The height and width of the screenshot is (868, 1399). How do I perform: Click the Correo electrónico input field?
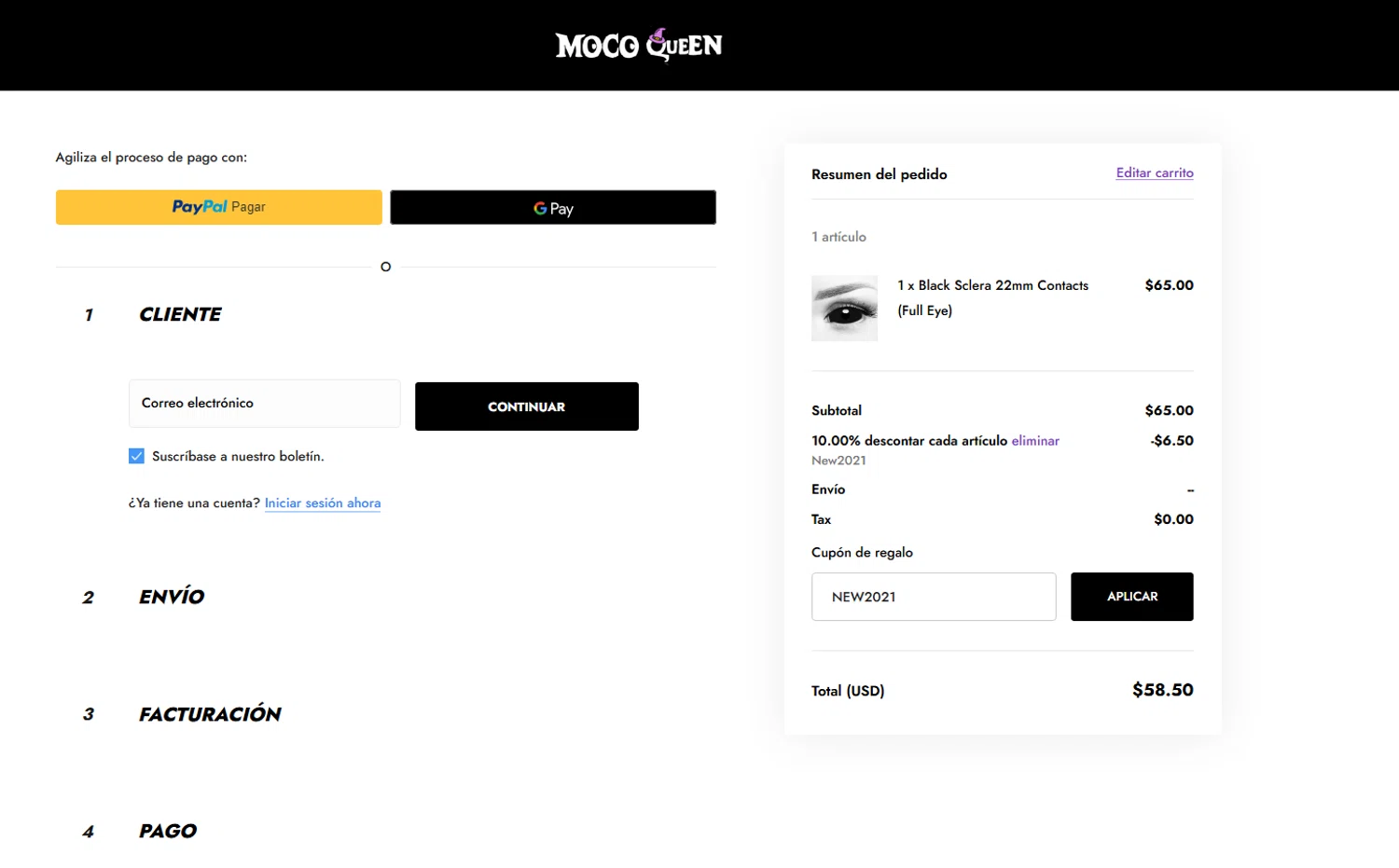pos(265,404)
